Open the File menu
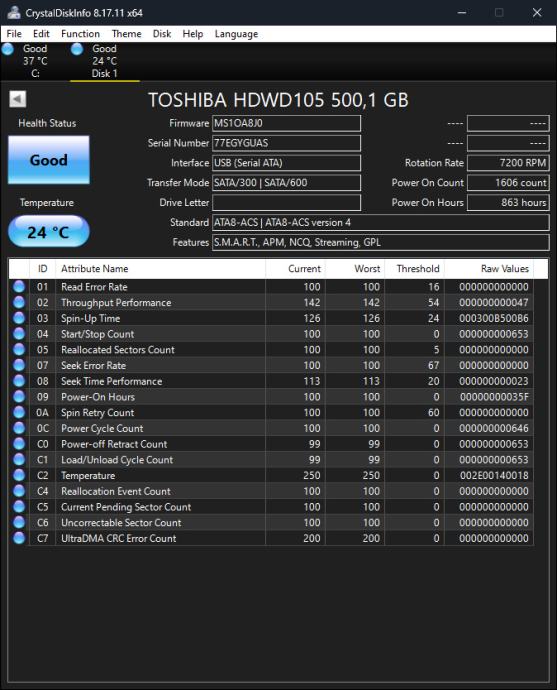This screenshot has height=690, width=557. [x=14, y=34]
